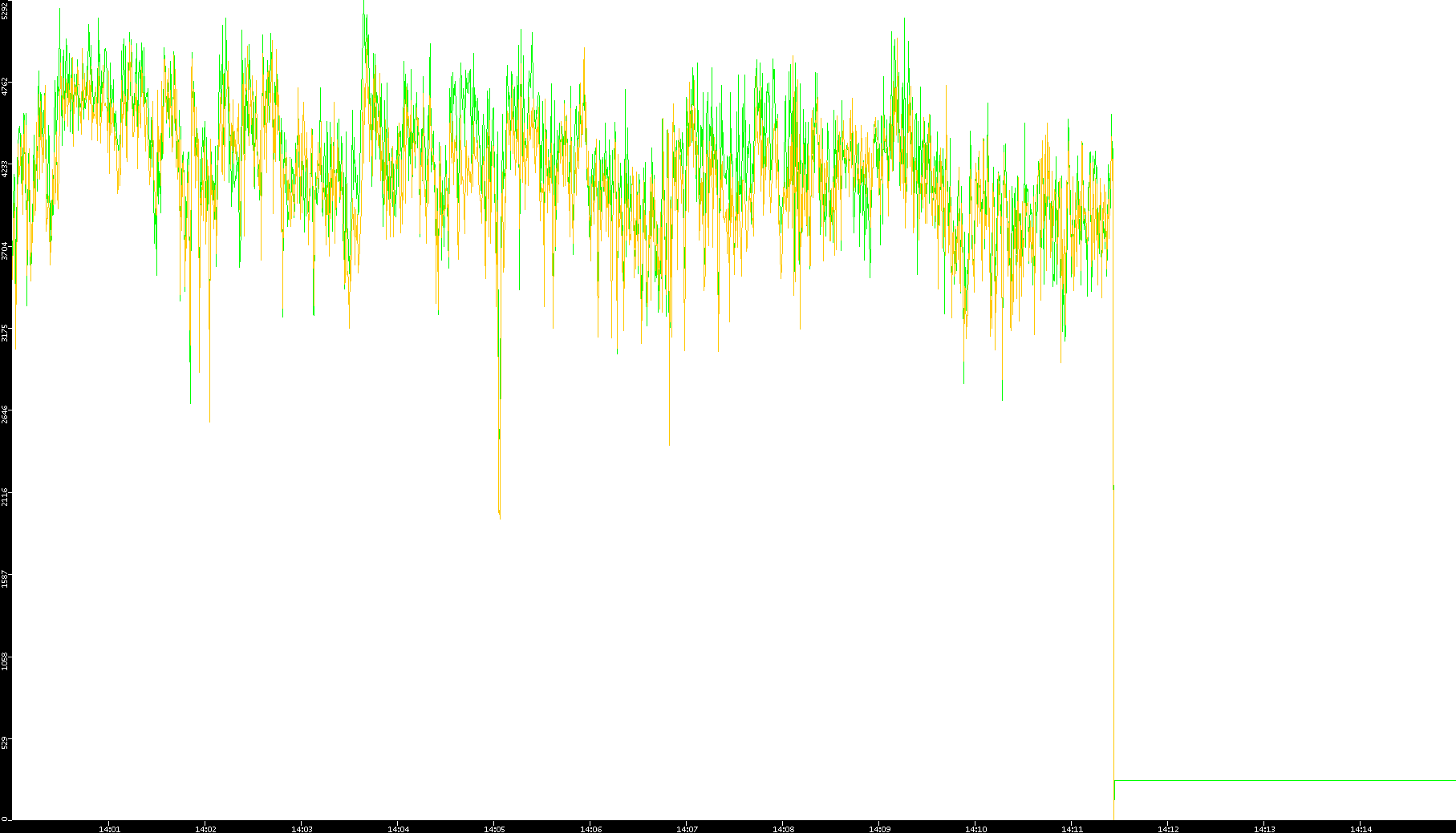Click the 14:07 time axis label
Viewport: 1456px width, 833px height.
(x=687, y=829)
